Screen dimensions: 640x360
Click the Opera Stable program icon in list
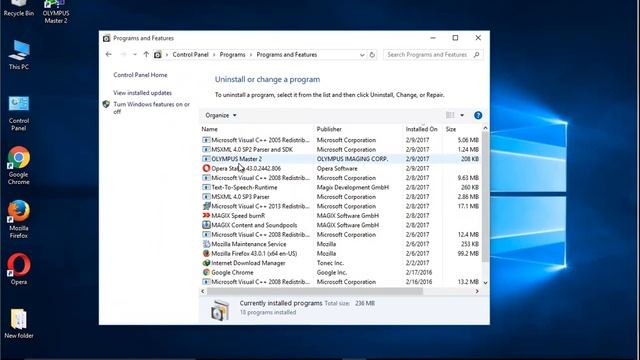point(206,168)
